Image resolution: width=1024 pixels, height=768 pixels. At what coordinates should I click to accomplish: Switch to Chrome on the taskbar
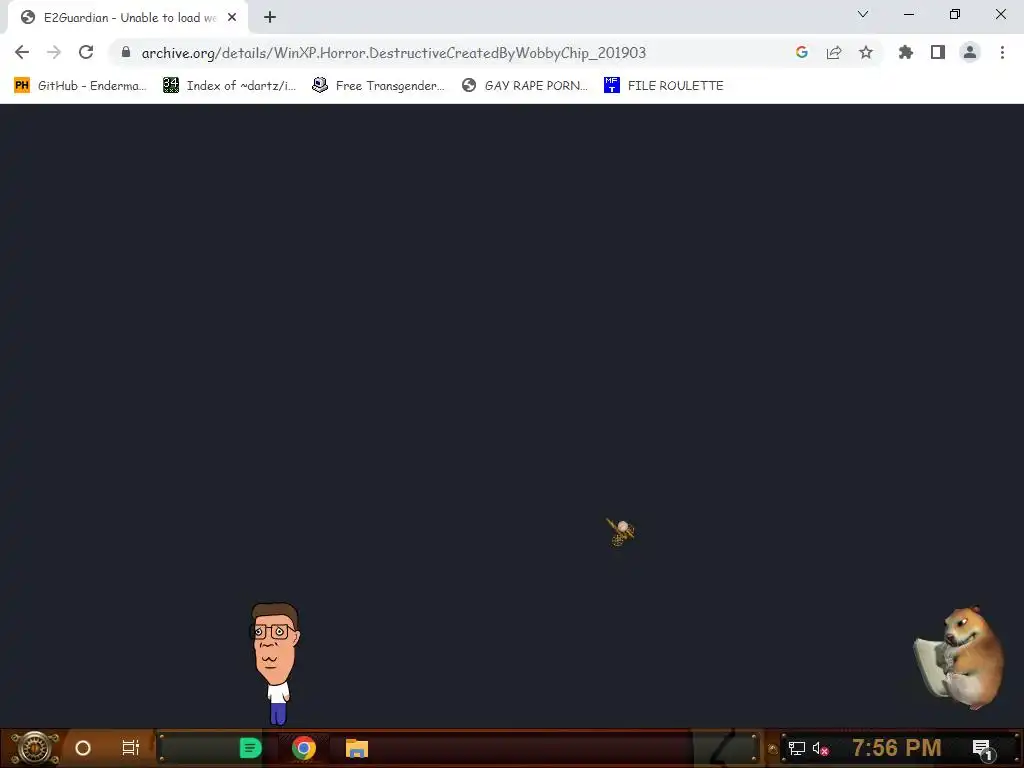pos(304,748)
